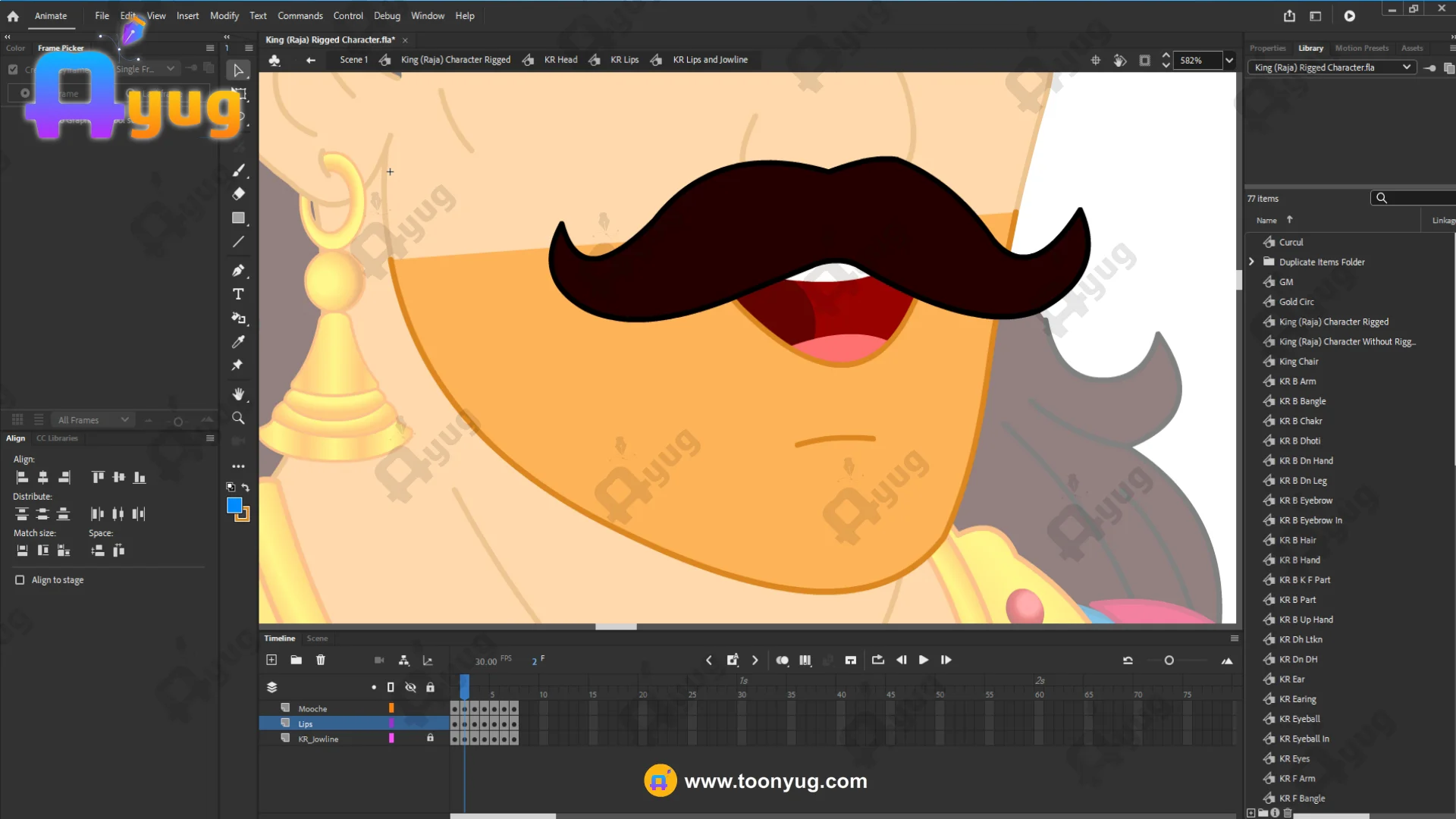The image size is (1456, 819).
Task: Switch to the Properties tab
Action: tap(1267, 48)
